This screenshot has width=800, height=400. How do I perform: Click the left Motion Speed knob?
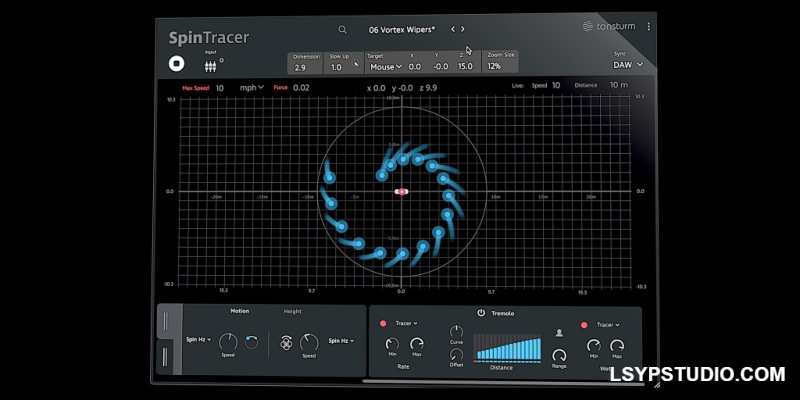[x=228, y=342]
